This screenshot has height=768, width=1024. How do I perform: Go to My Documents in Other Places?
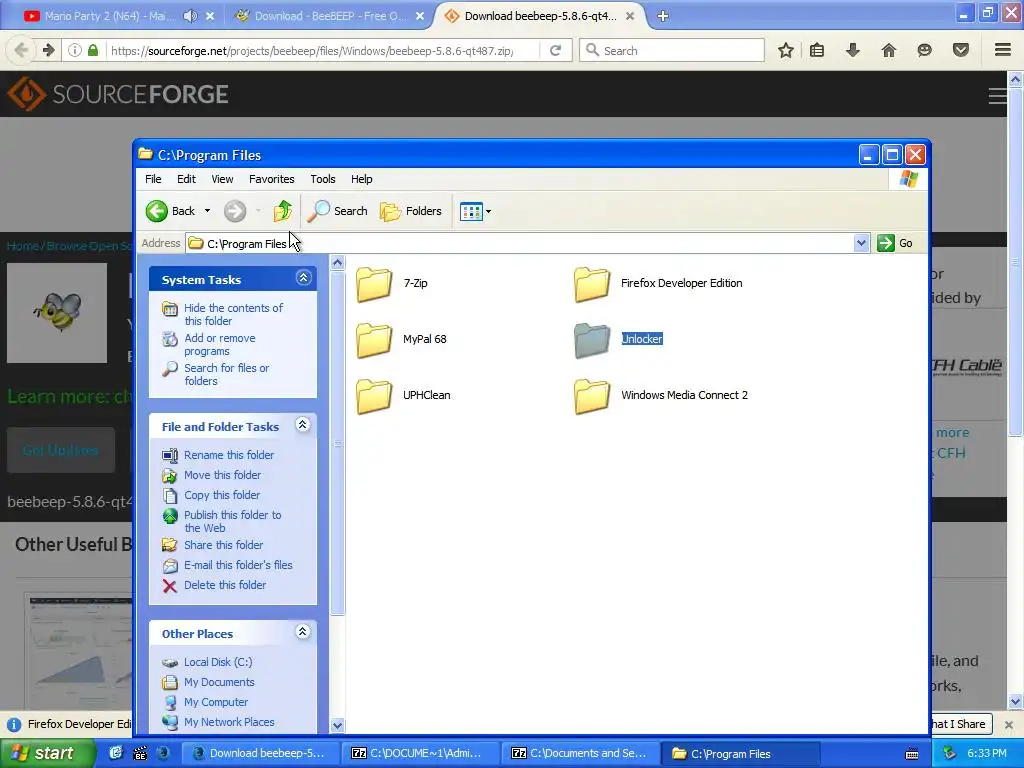point(219,682)
